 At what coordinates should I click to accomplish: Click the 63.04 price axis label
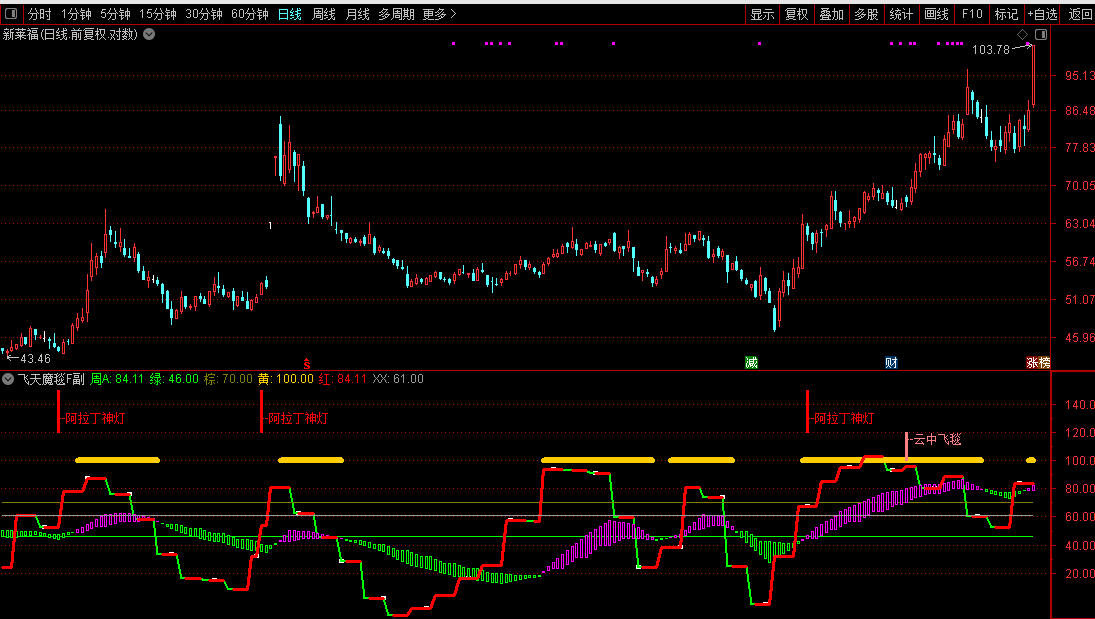pyautogui.click(x=1080, y=224)
